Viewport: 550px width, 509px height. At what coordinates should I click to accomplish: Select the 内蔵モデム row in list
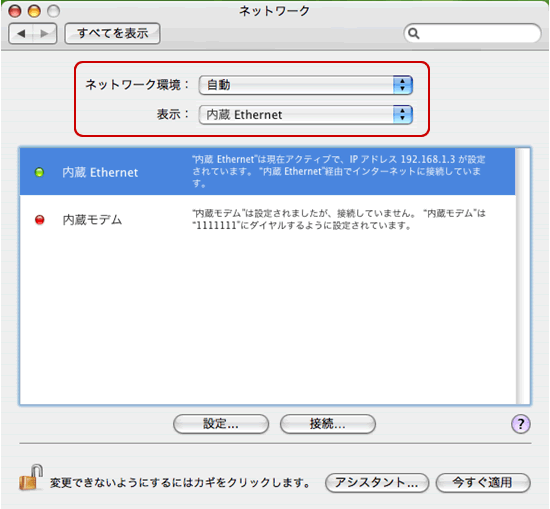pos(267,220)
